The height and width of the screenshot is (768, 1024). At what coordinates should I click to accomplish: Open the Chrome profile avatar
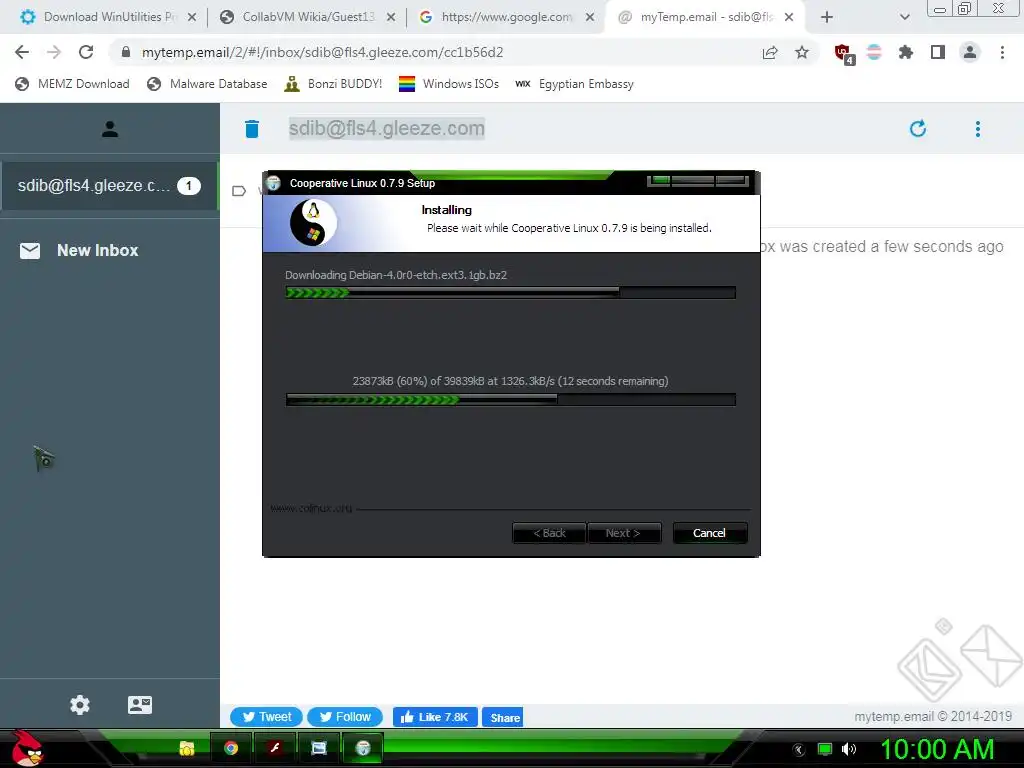970,52
